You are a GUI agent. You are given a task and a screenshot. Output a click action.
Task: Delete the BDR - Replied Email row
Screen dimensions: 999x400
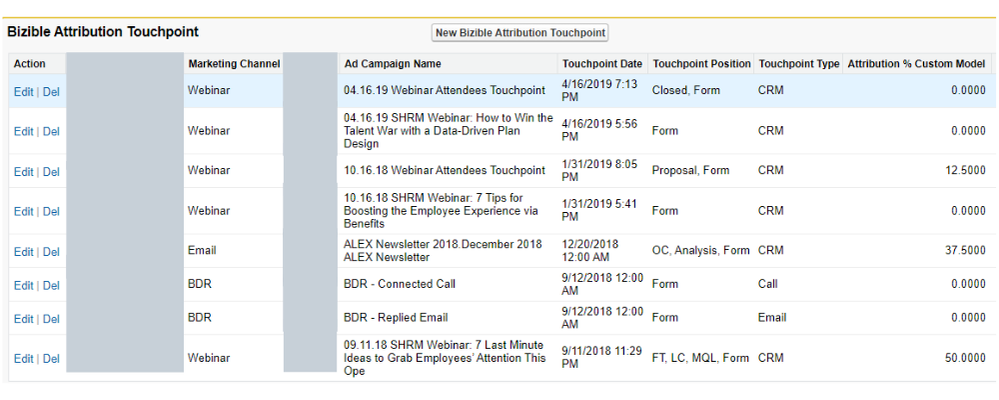pos(51,319)
